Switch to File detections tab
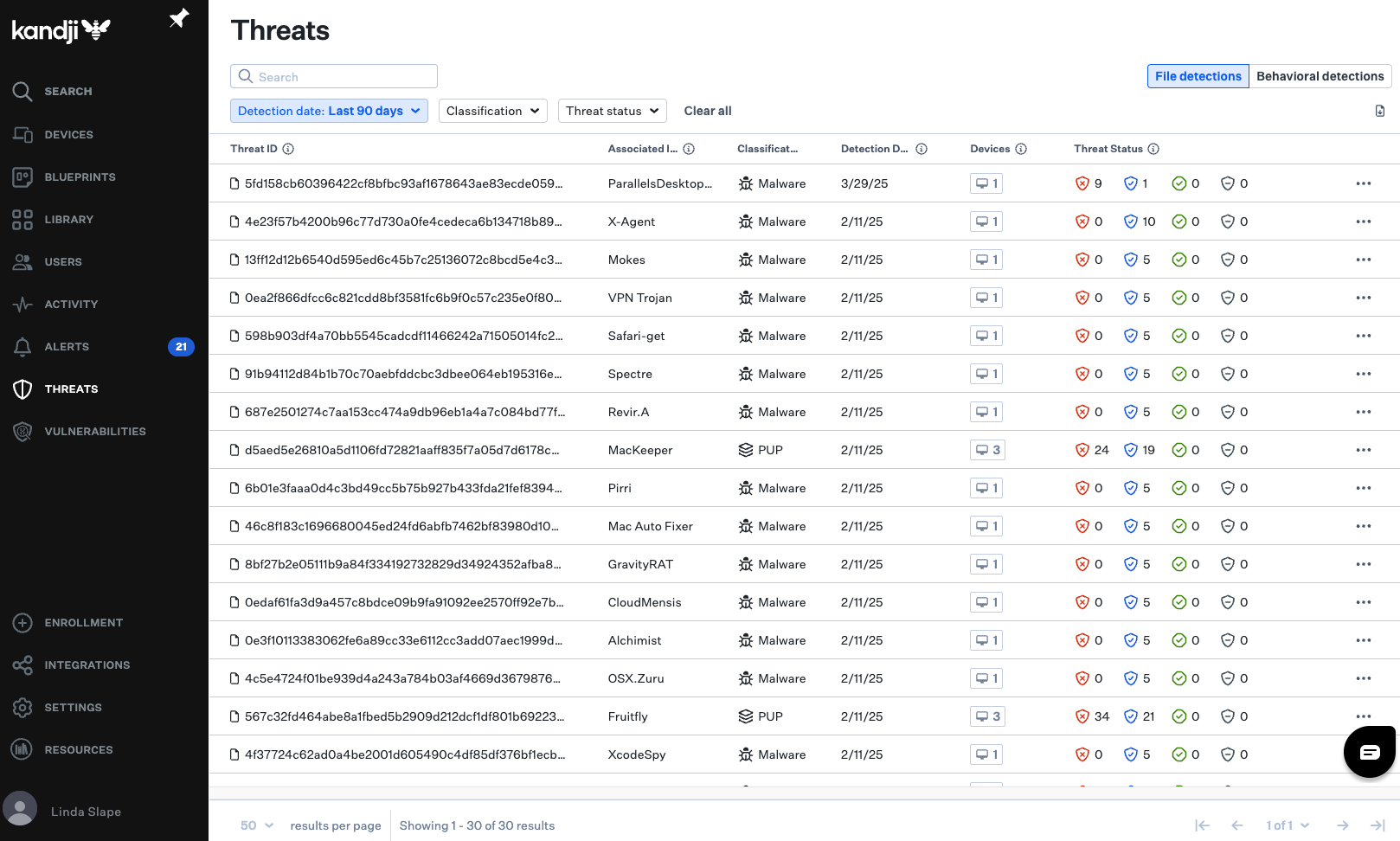The width and height of the screenshot is (1400, 841). coord(1198,76)
